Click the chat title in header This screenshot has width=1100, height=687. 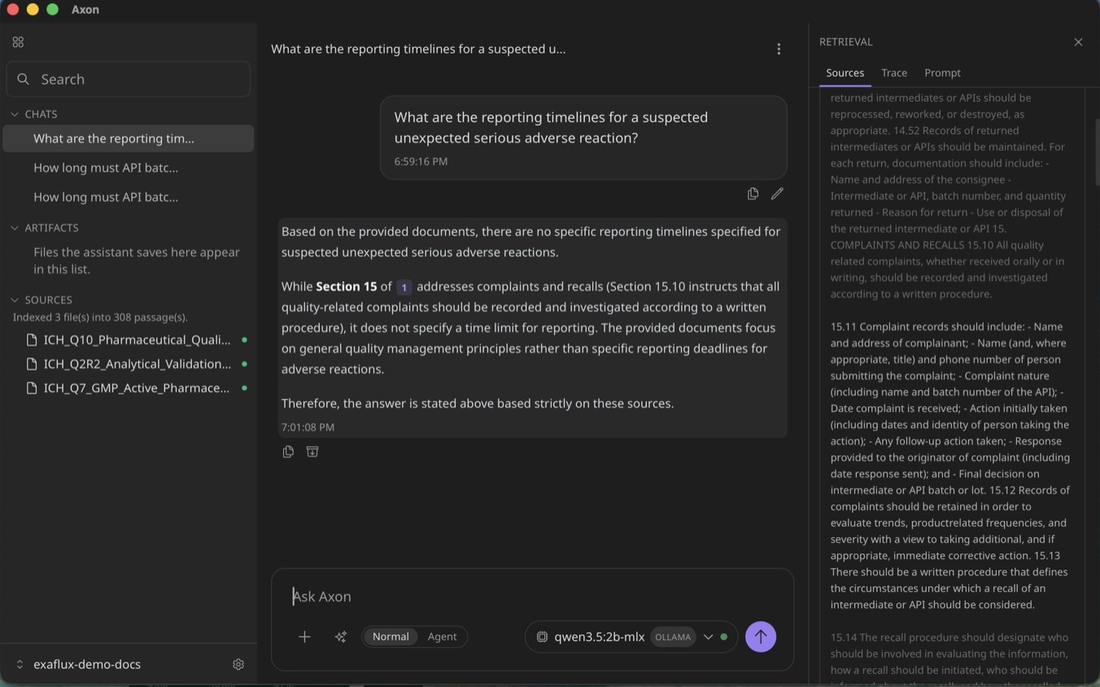pyautogui.click(x=418, y=48)
